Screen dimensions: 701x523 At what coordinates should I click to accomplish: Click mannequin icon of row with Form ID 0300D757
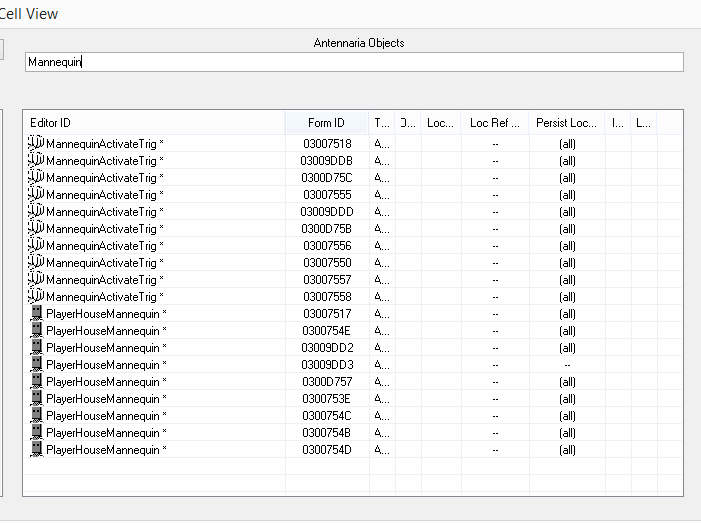point(37,381)
